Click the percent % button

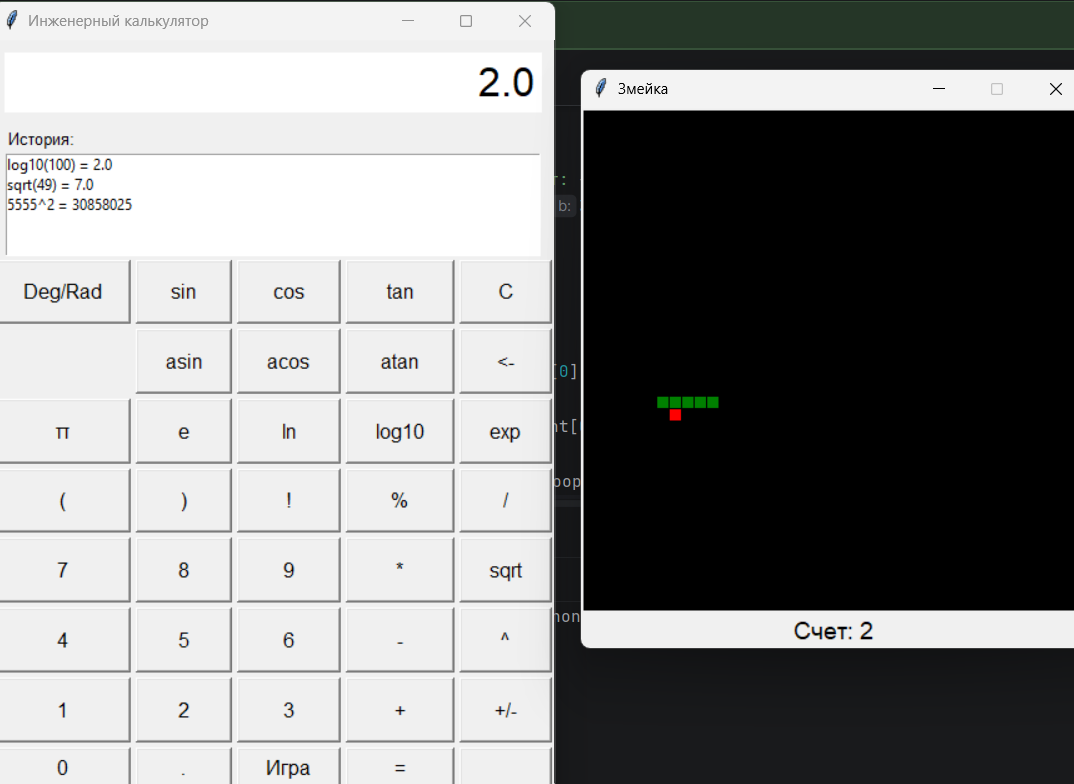[400, 501]
